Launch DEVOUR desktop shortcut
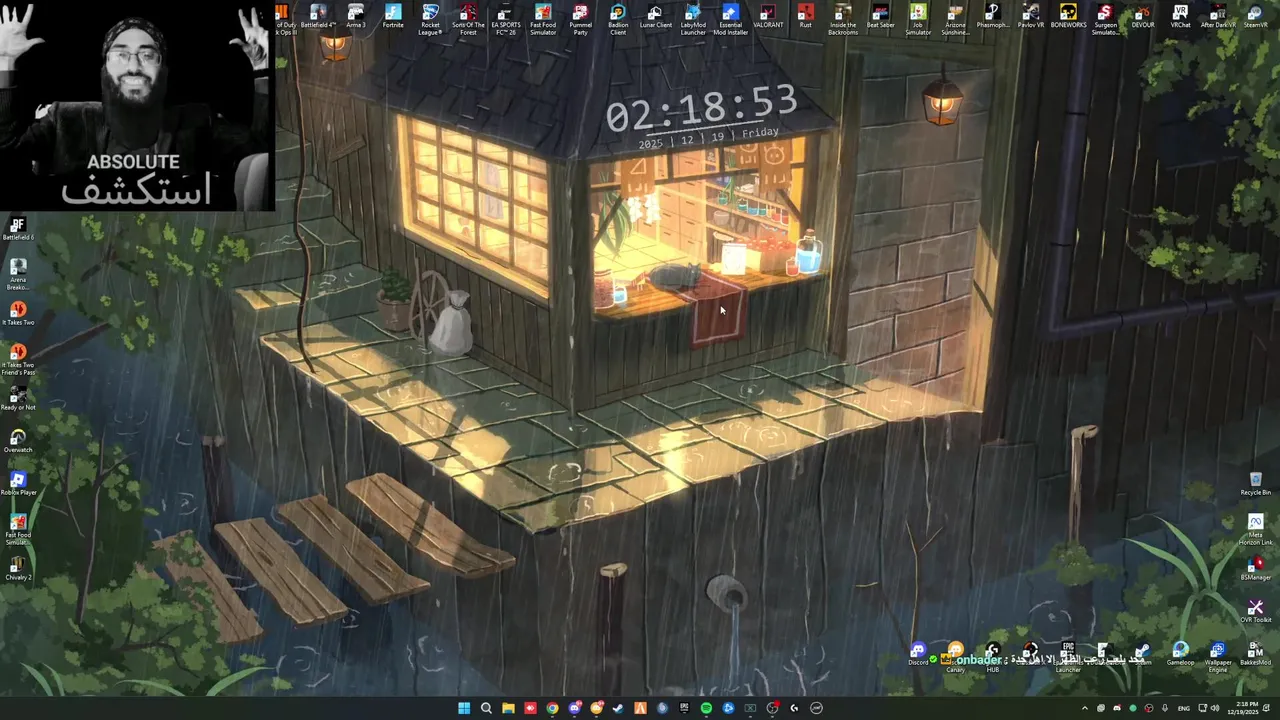The width and height of the screenshot is (1280, 720). (x=1143, y=16)
